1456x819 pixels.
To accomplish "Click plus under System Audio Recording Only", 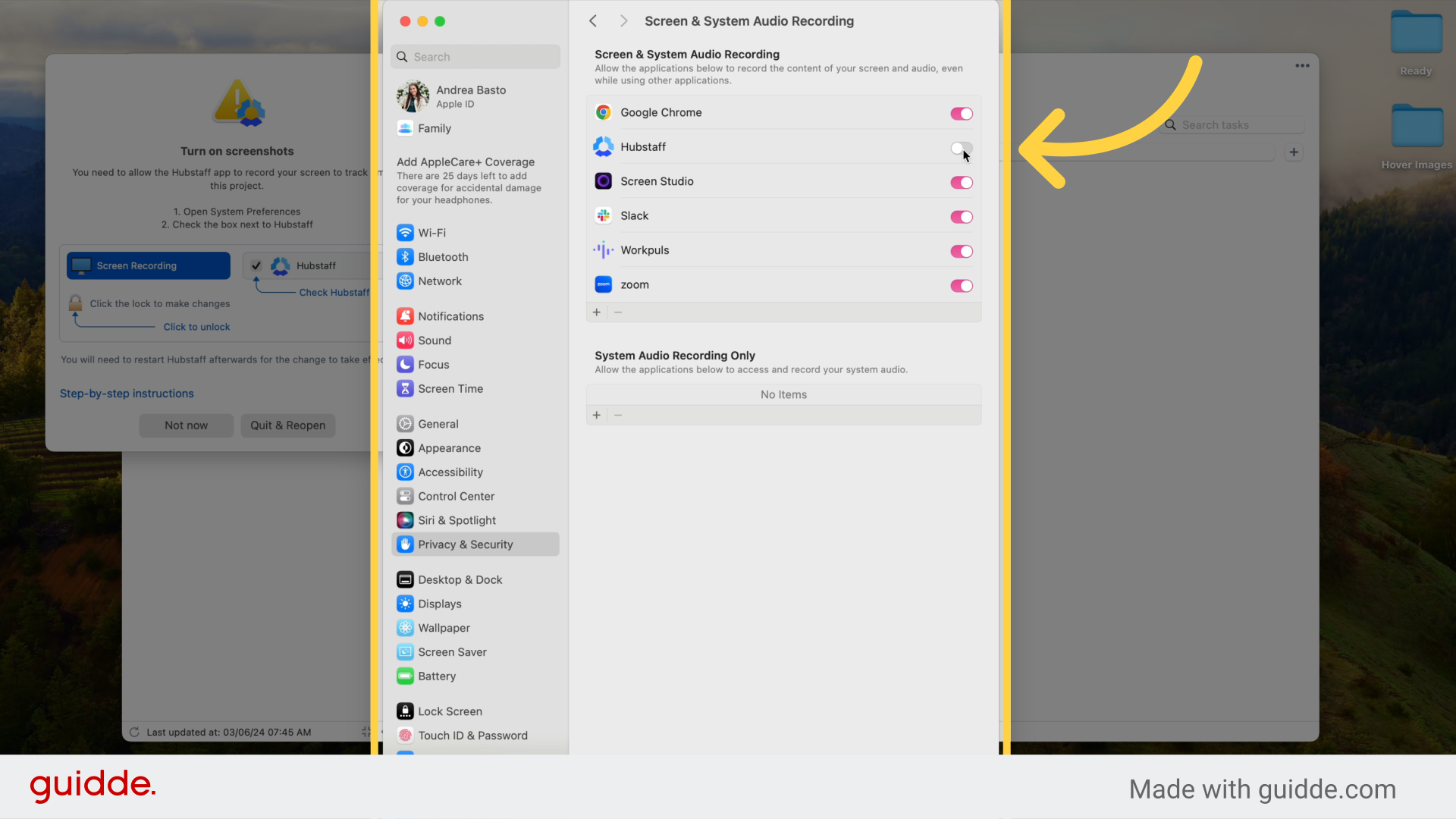I will pyautogui.click(x=597, y=416).
